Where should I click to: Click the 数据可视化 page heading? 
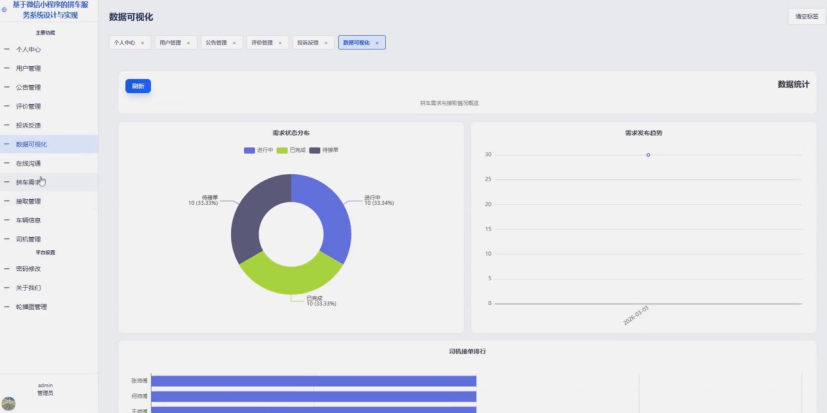[131, 17]
